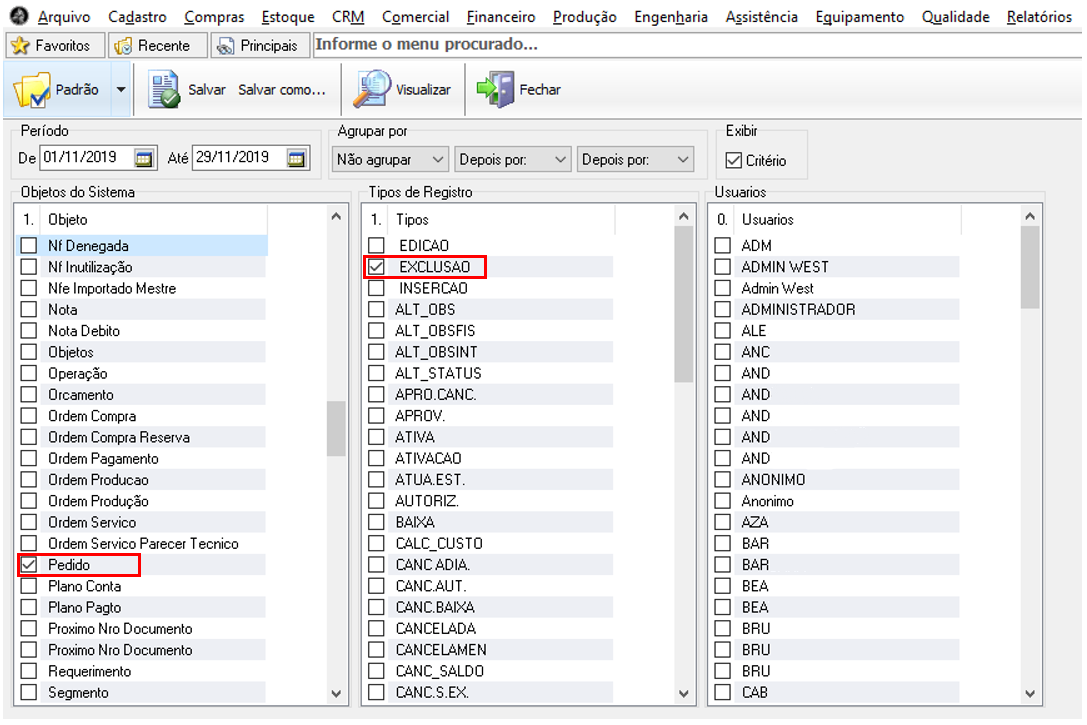Open the second Depois por dropdown
This screenshot has width=1087, height=725.
coord(635,159)
